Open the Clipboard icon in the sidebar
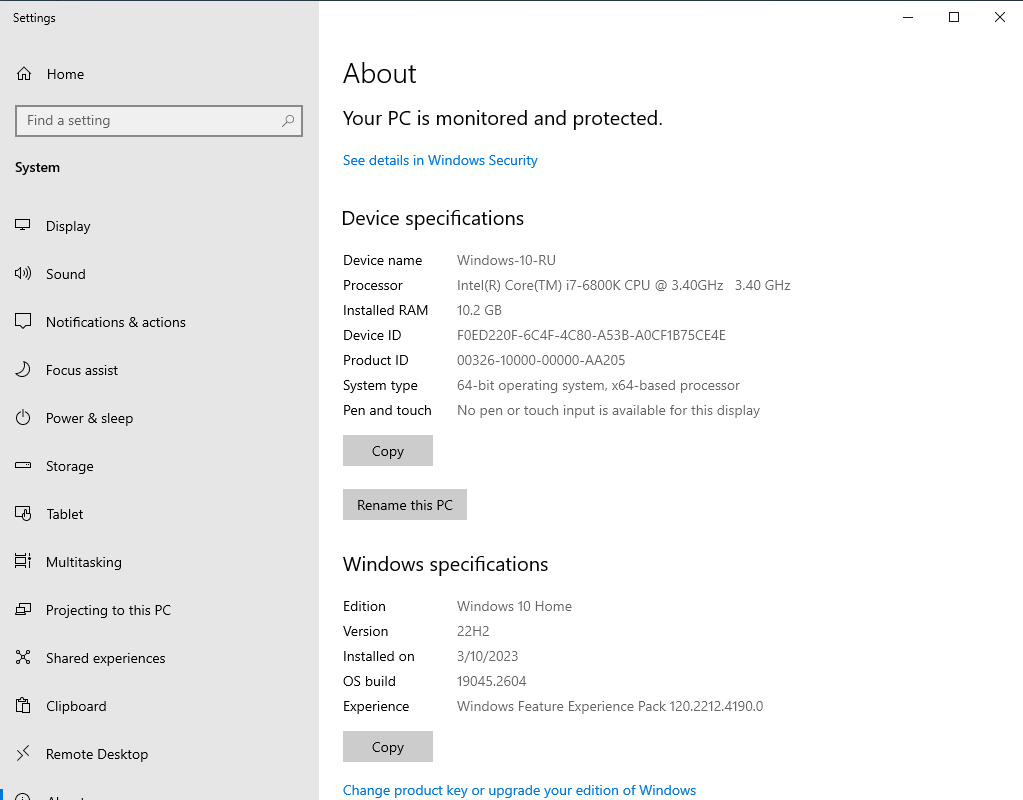 point(23,706)
